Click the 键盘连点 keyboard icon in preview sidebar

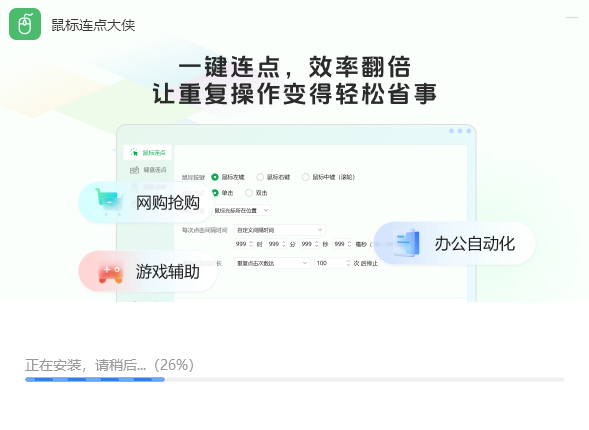pyautogui.click(x=134, y=170)
